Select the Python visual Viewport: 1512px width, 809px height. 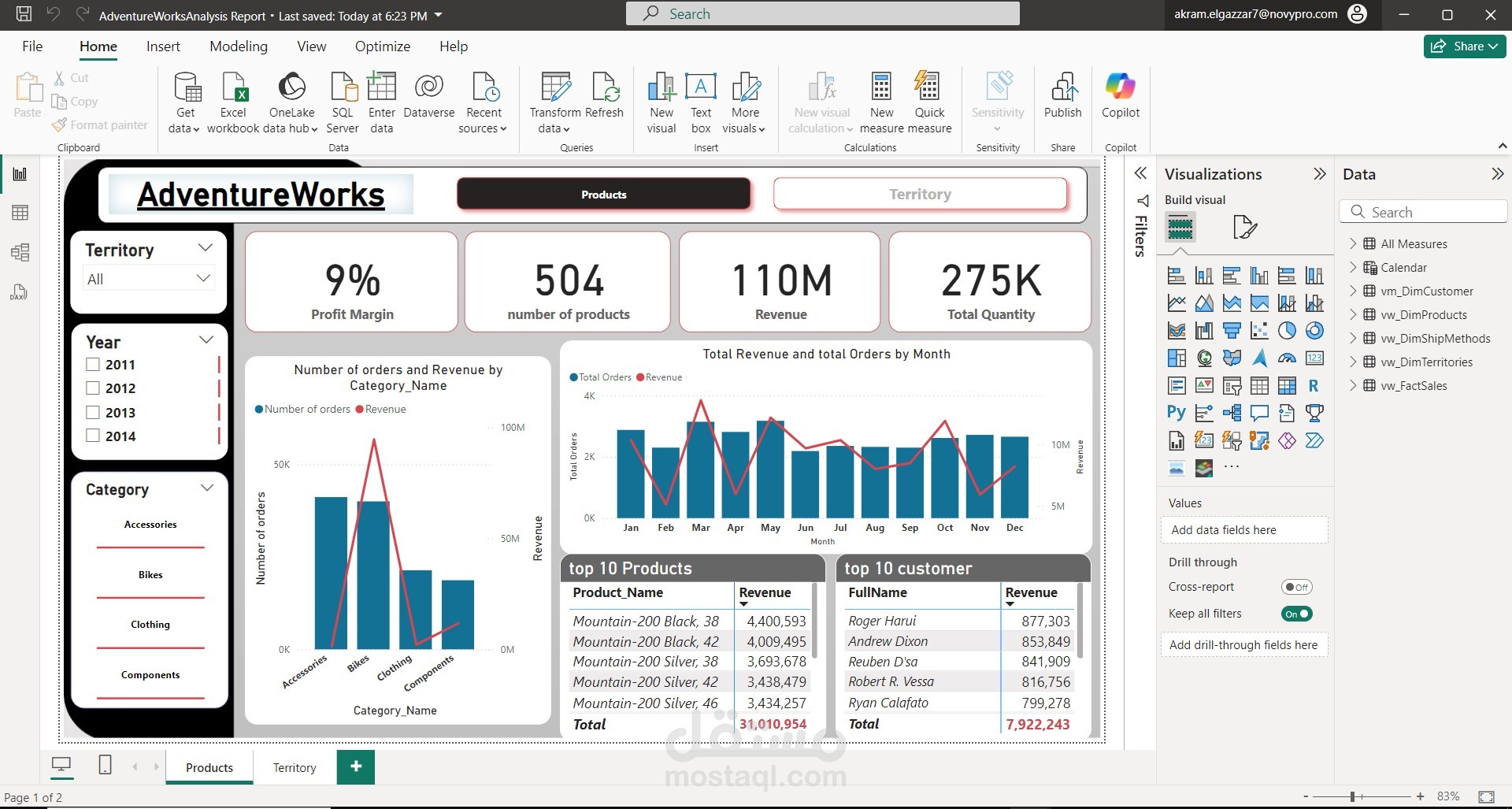tap(1177, 413)
